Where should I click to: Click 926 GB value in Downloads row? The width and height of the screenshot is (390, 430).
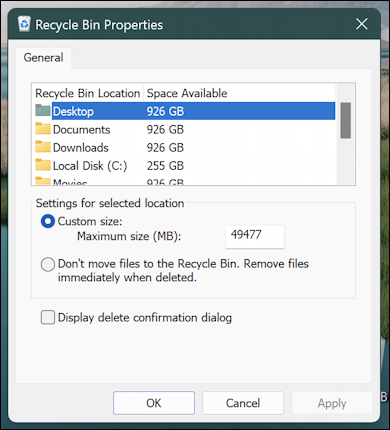click(x=165, y=147)
